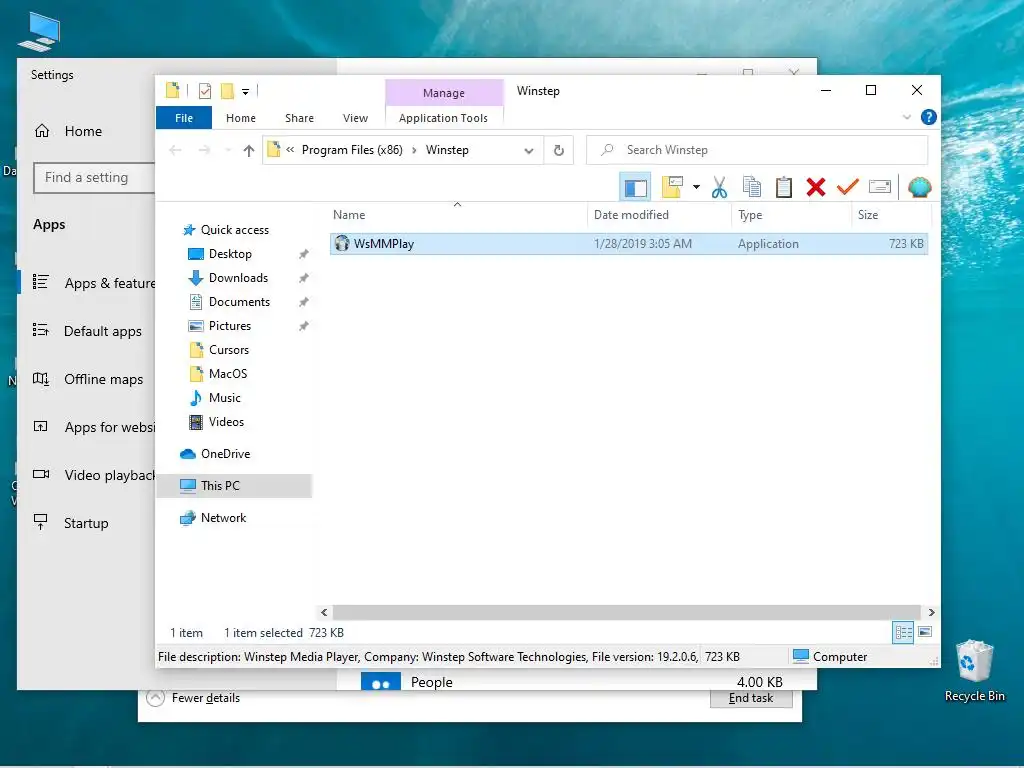Click Winstep in the address bar
The image size is (1024, 768).
click(x=447, y=150)
